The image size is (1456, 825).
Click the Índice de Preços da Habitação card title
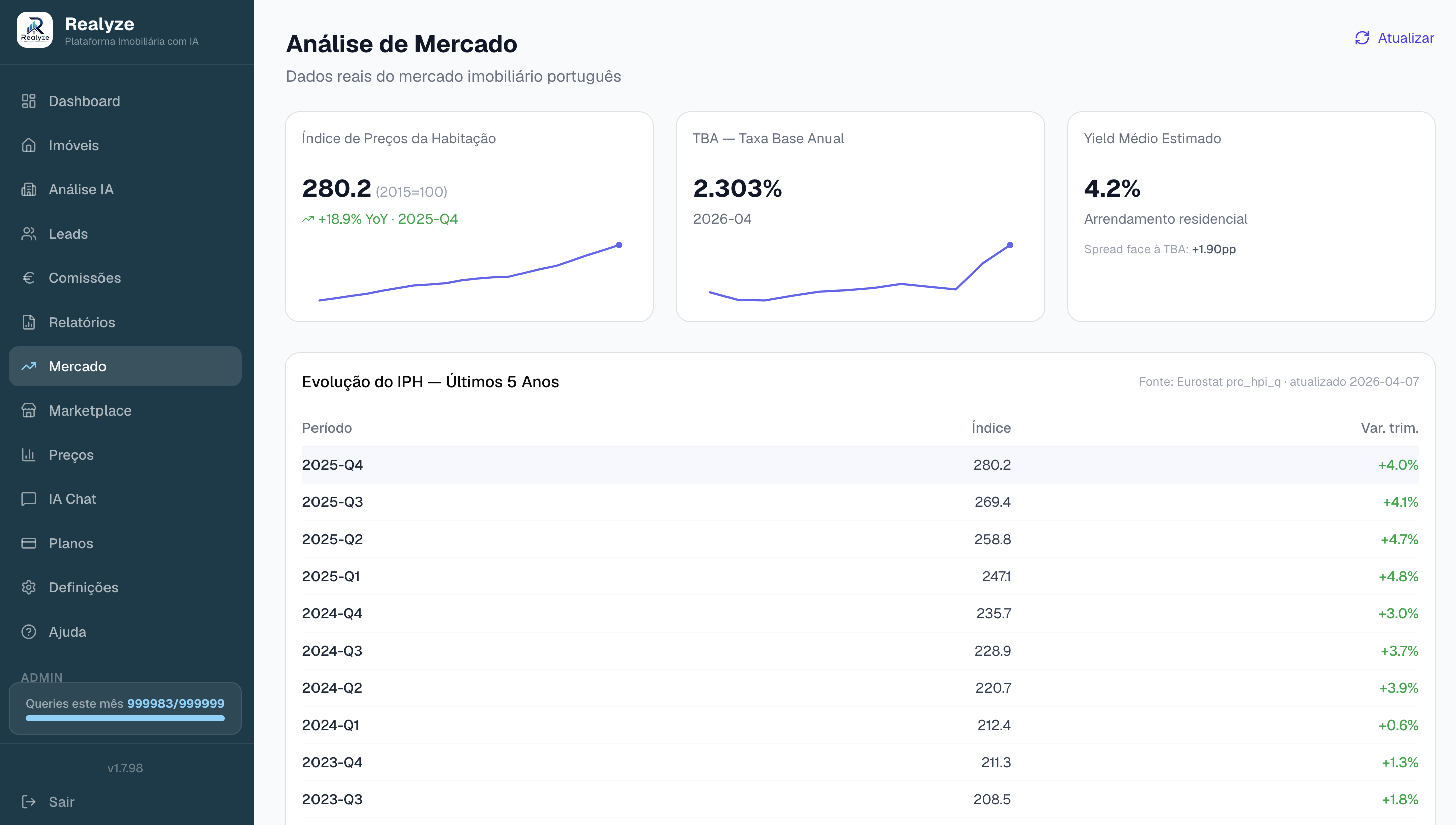click(399, 138)
